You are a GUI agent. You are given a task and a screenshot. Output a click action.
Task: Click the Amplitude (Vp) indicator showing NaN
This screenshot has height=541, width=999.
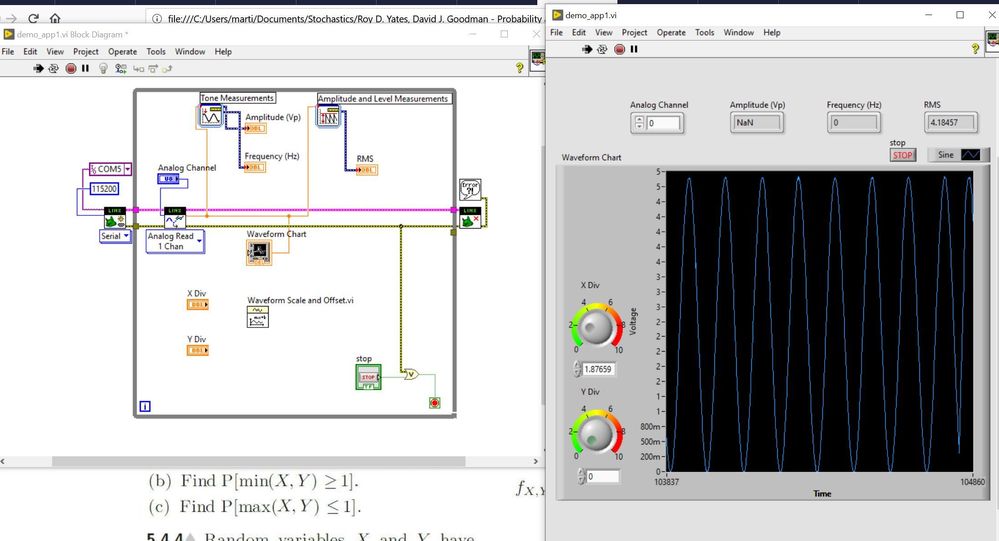[x=756, y=122]
